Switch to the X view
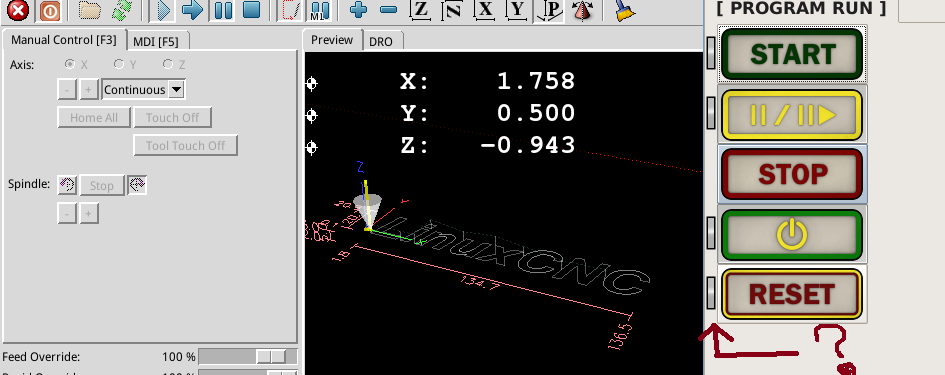This screenshot has width=945, height=375. click(x=486, y=10)
